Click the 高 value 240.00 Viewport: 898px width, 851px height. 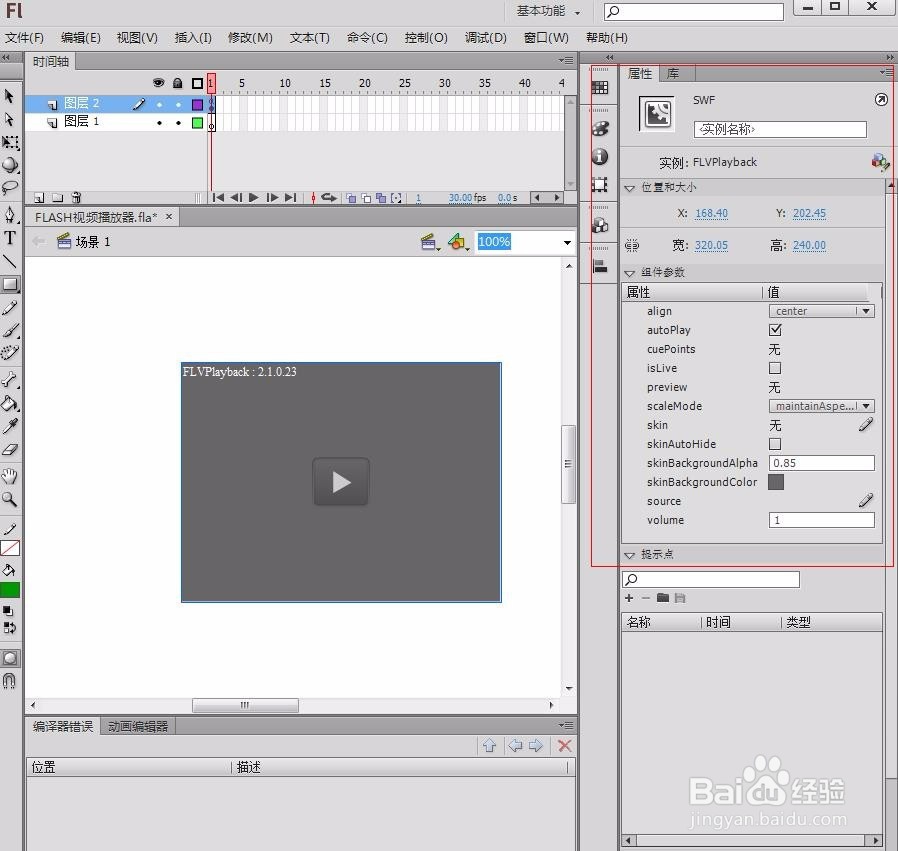tap(809, 246)
